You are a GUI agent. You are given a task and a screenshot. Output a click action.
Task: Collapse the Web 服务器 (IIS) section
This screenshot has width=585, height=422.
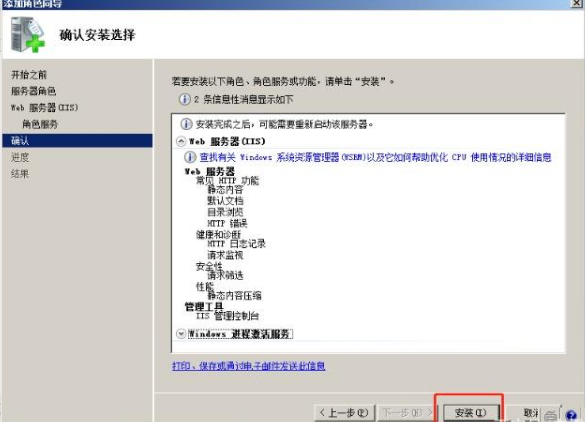click(181, 141)
